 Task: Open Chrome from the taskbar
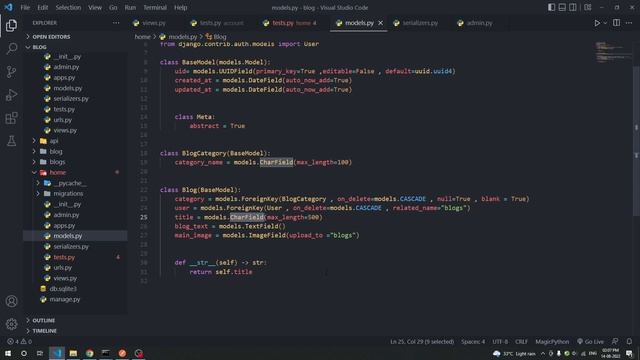pyautogui.click(x=89, y=353)
